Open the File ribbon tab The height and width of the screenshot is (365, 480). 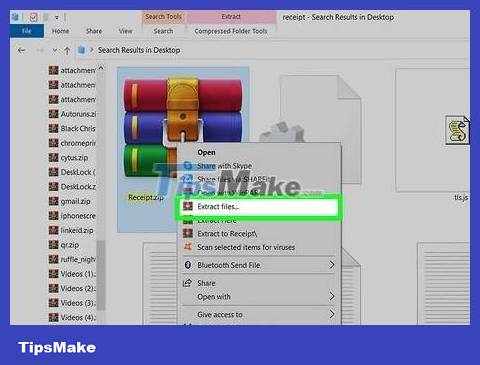(x=27, y=31)
